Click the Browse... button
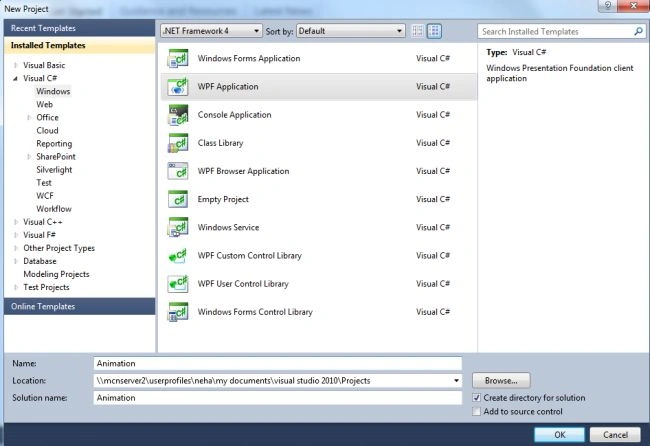 pos(501,381)
